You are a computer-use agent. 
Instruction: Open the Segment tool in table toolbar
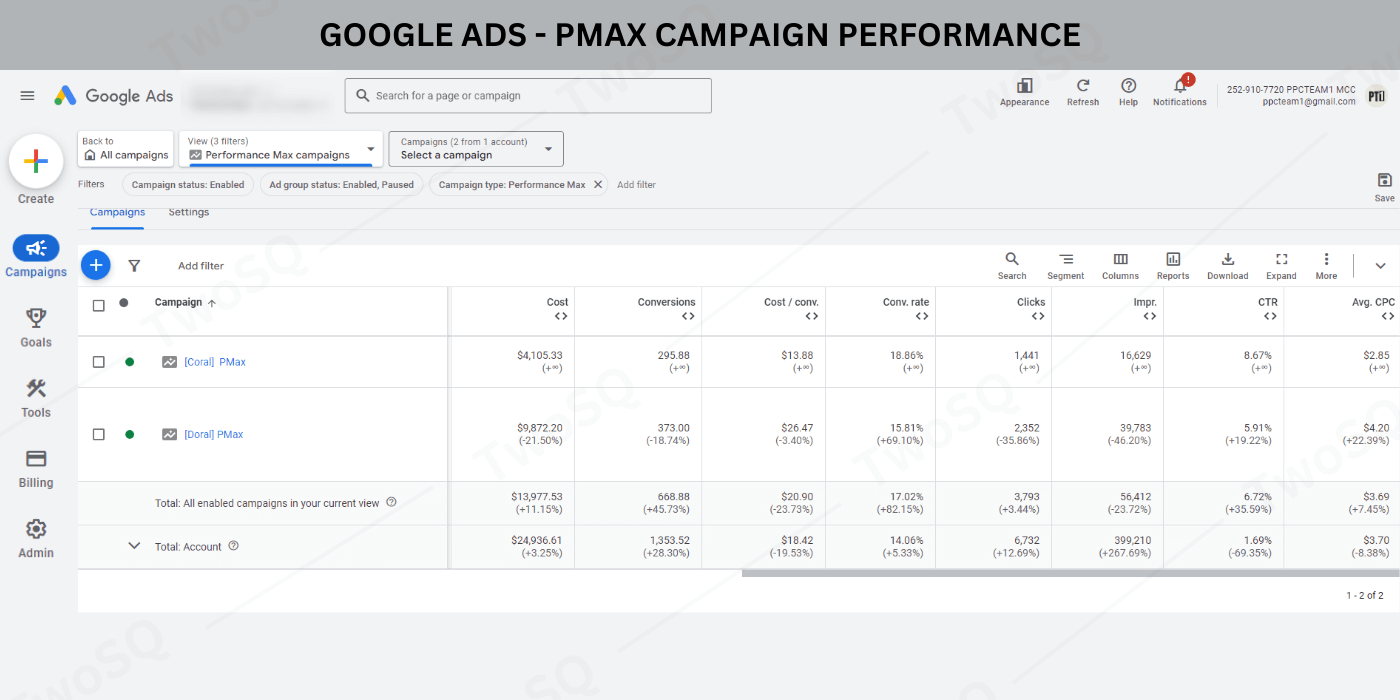pos(1065,265)
